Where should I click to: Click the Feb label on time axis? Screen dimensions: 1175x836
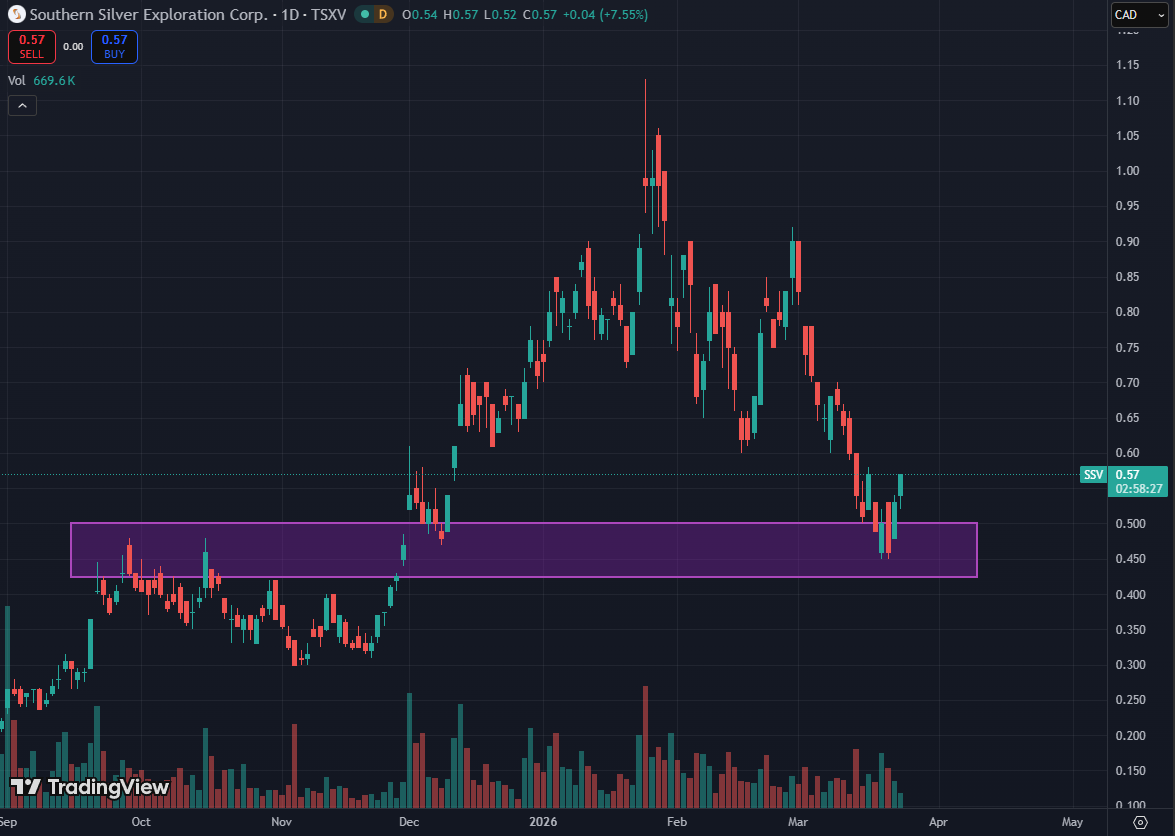tap(677, 822)
